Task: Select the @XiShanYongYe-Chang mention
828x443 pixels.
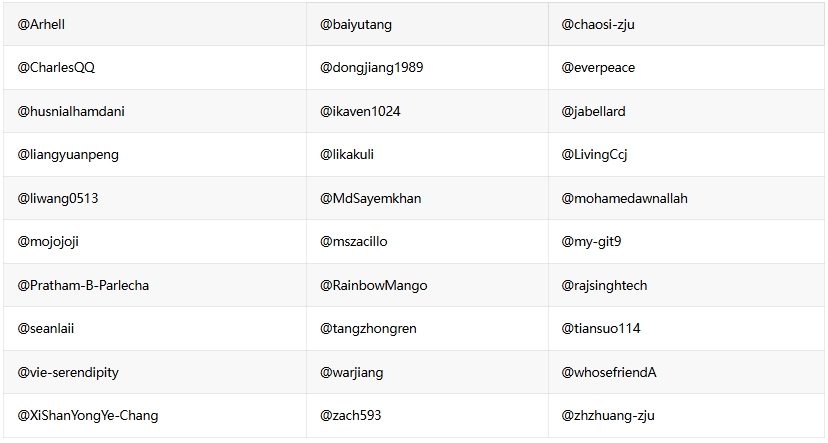Action: (88, 415)
